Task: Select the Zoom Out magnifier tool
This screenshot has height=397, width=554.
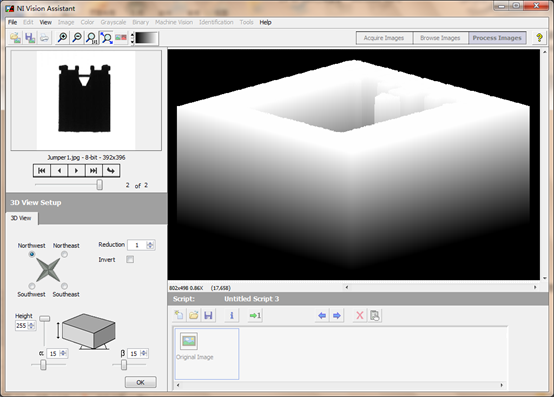Action: 77,37
